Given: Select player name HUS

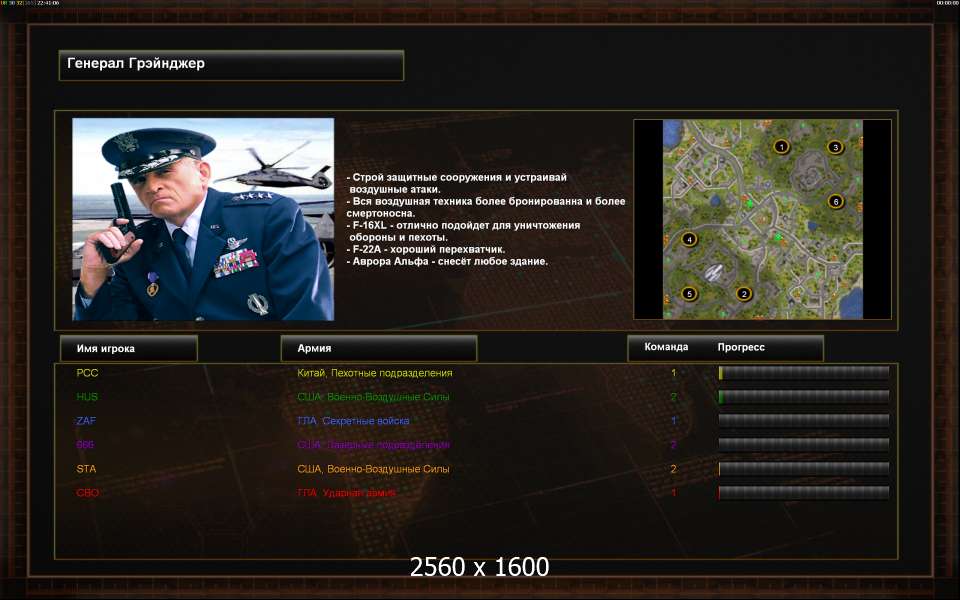Looking at the screenshot, I should click(87, 397).
